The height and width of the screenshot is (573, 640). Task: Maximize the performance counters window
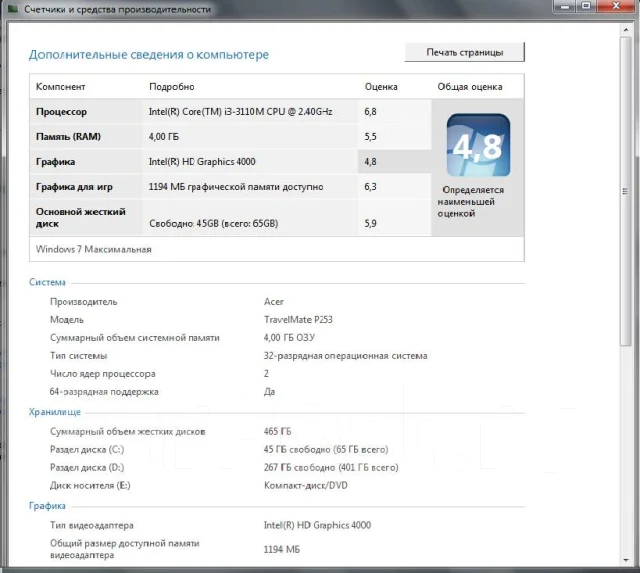coord(586,6)
